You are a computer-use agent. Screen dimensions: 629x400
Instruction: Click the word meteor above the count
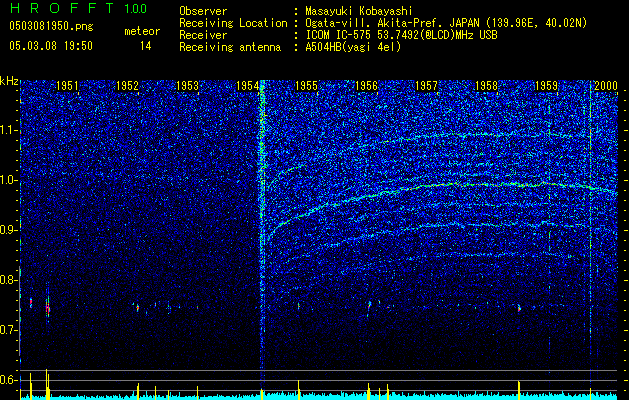point(142,32)
